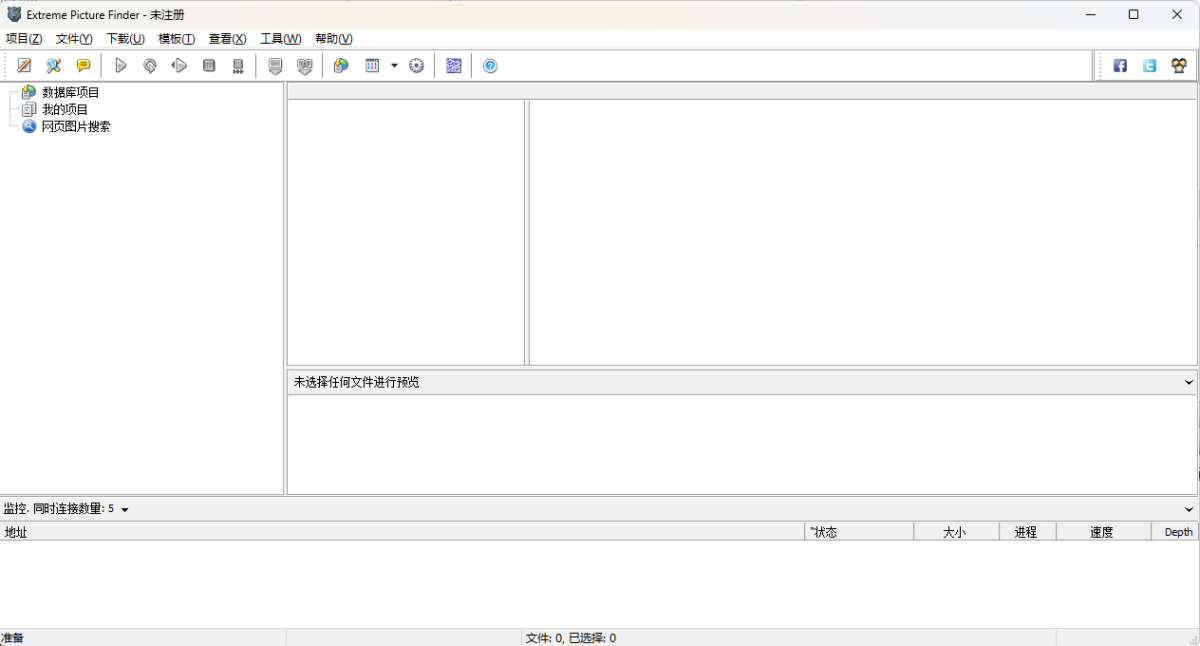
Task: Click the 速度 column header
Action: point(1102,532)
